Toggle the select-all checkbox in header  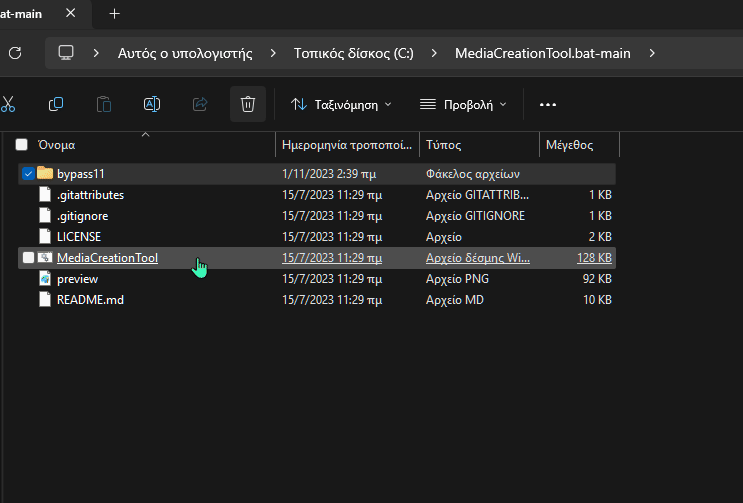click(x=21, y=144)
